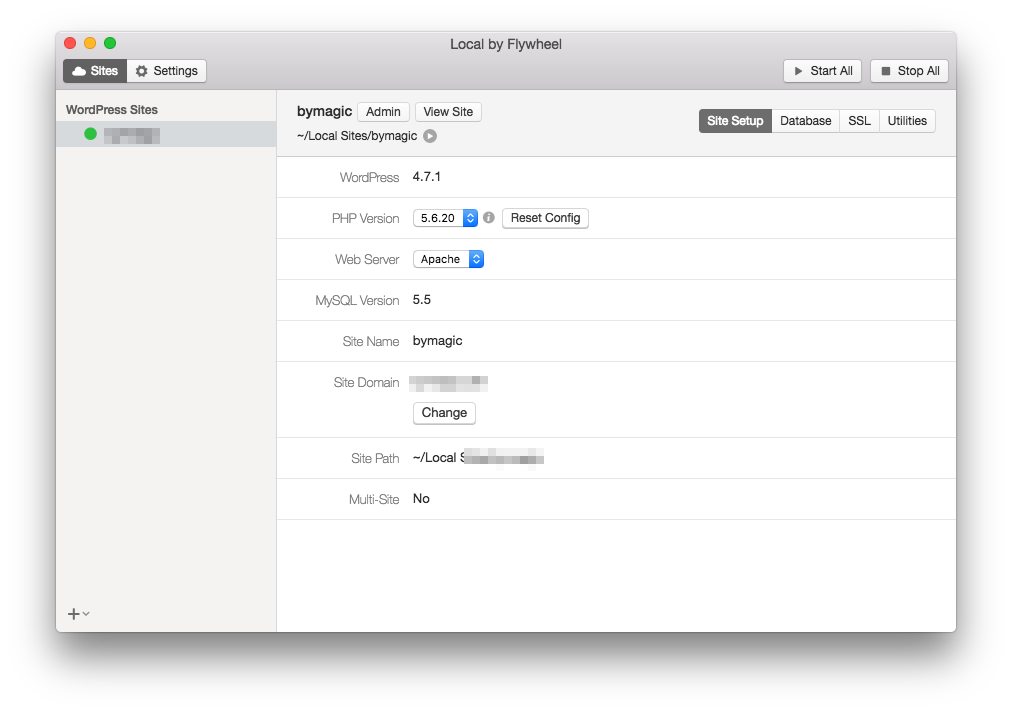Click the add site plus icon

[74, 614]
